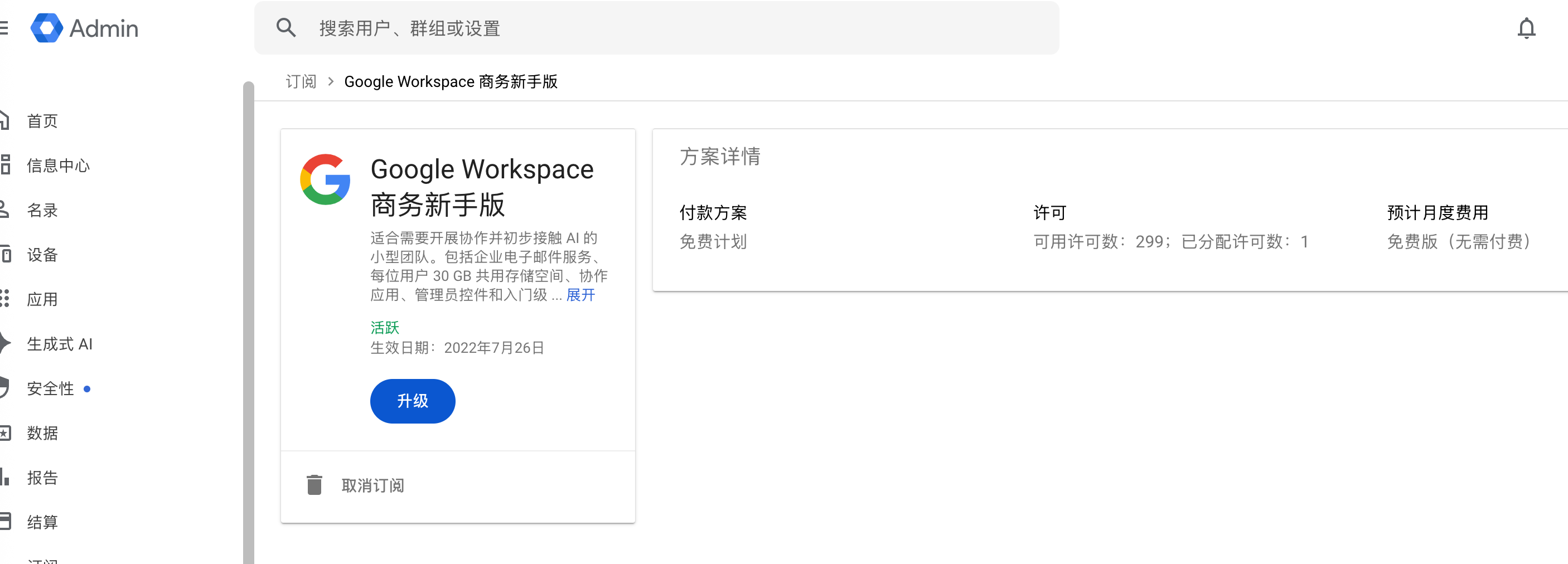The image size is (1568, 564).
Task: Click the 报告 bar chart icon
Action: click(5, 477)
